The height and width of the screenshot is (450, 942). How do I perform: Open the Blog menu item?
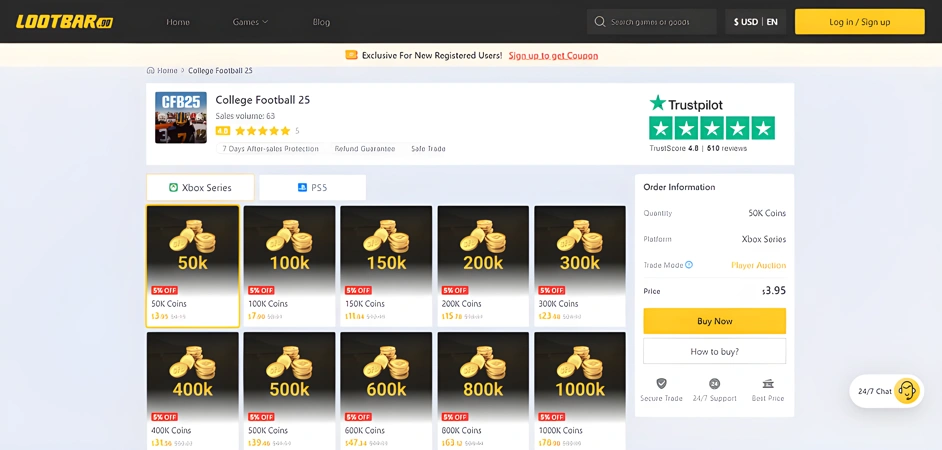[321, 22]
